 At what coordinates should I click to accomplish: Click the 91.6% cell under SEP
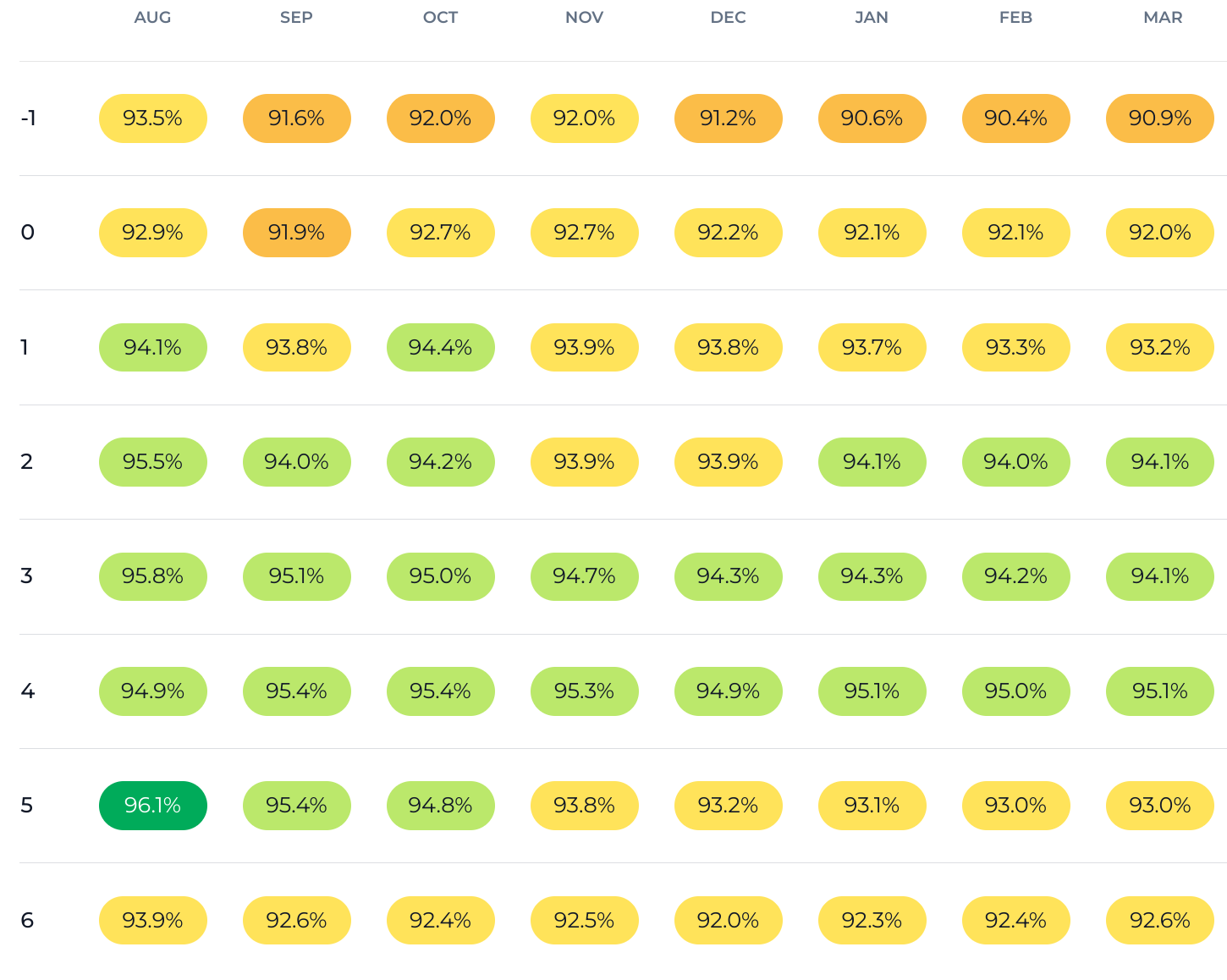click(x=297, y=118)
